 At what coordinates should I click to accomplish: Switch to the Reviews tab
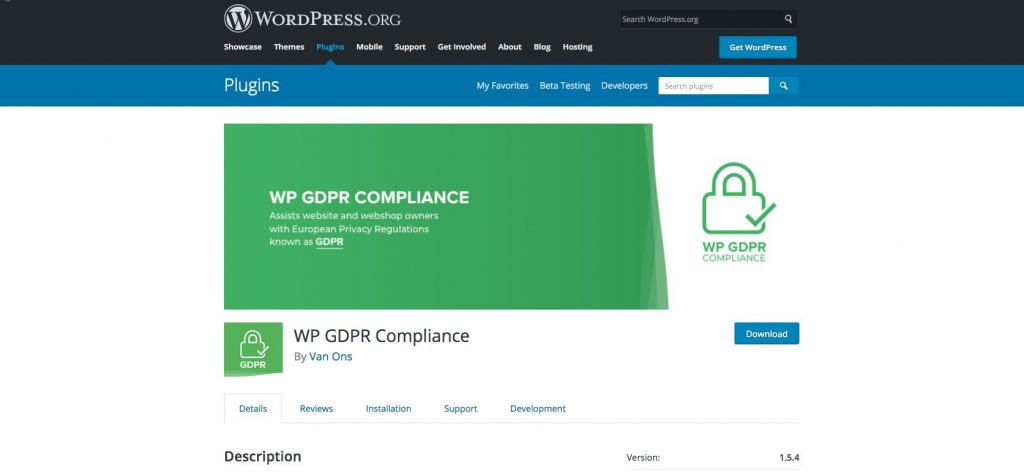pos(316,408)
